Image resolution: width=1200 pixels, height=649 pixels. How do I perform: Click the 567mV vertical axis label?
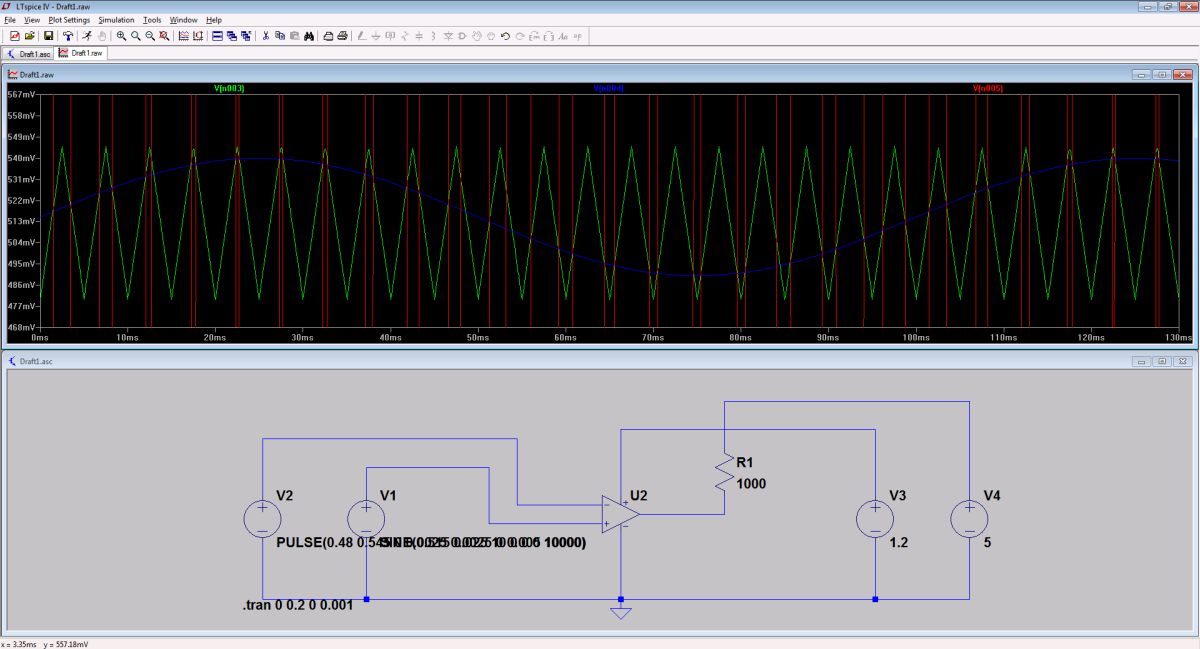tap(19, 95)
